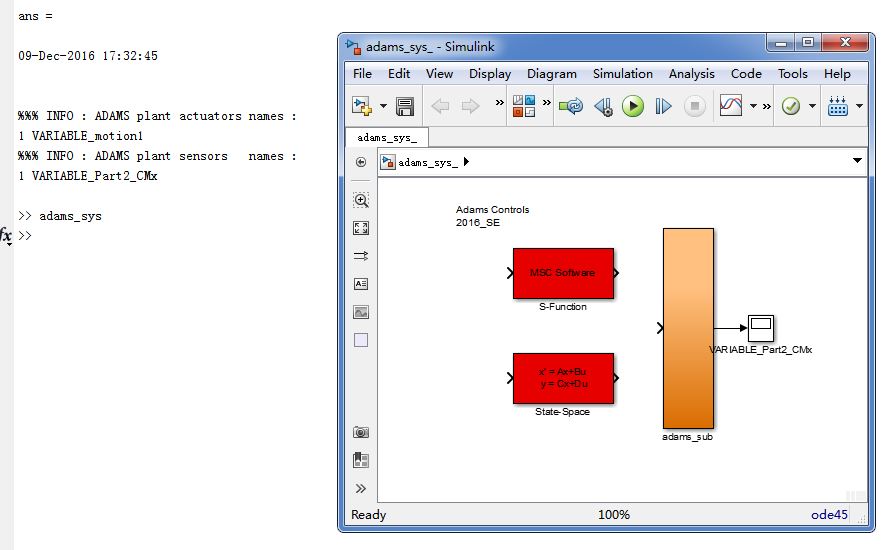Open the dropdown at breadcrumb bar's right end
892x550 pixels.
click(857, 161)
